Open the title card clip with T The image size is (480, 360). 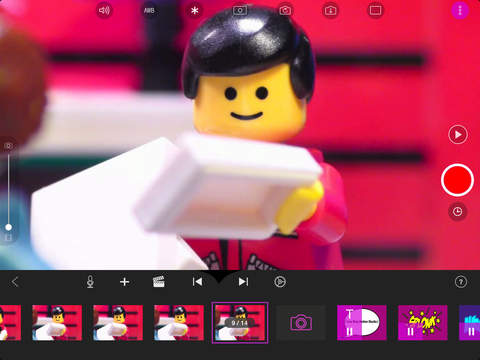pyautogui.click(x=362, y=323)
